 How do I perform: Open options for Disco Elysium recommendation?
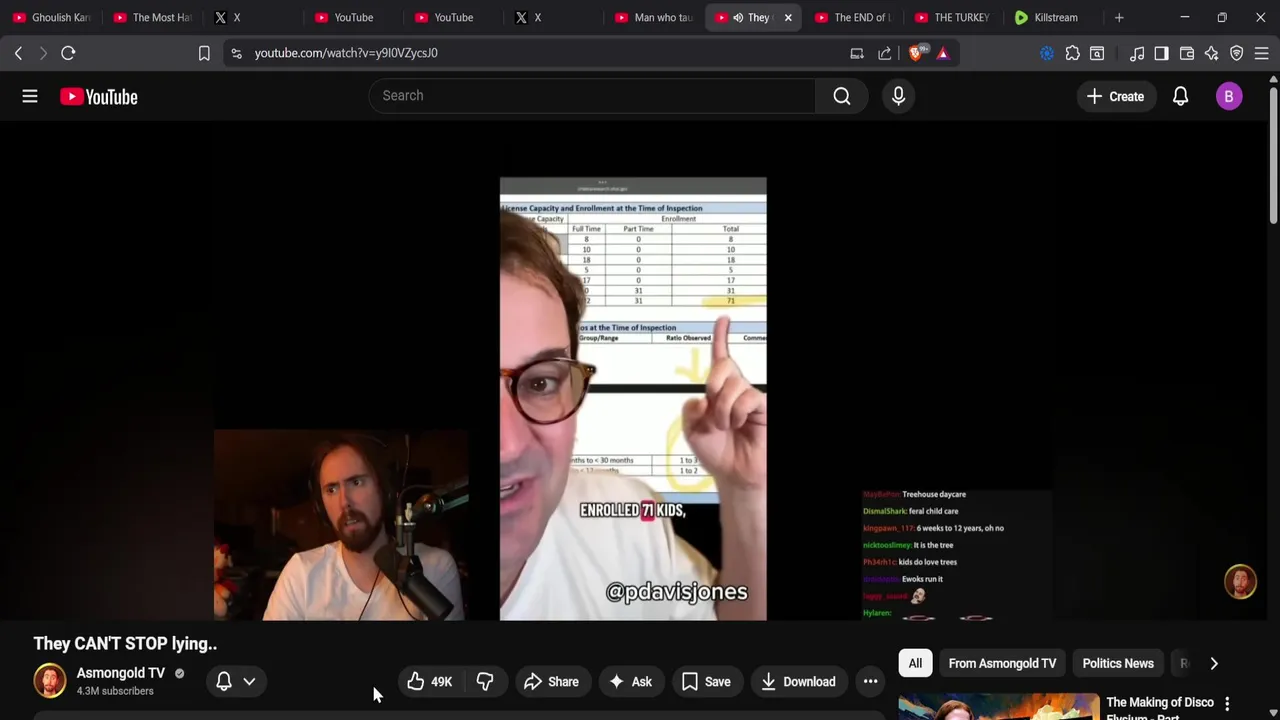1227,704
